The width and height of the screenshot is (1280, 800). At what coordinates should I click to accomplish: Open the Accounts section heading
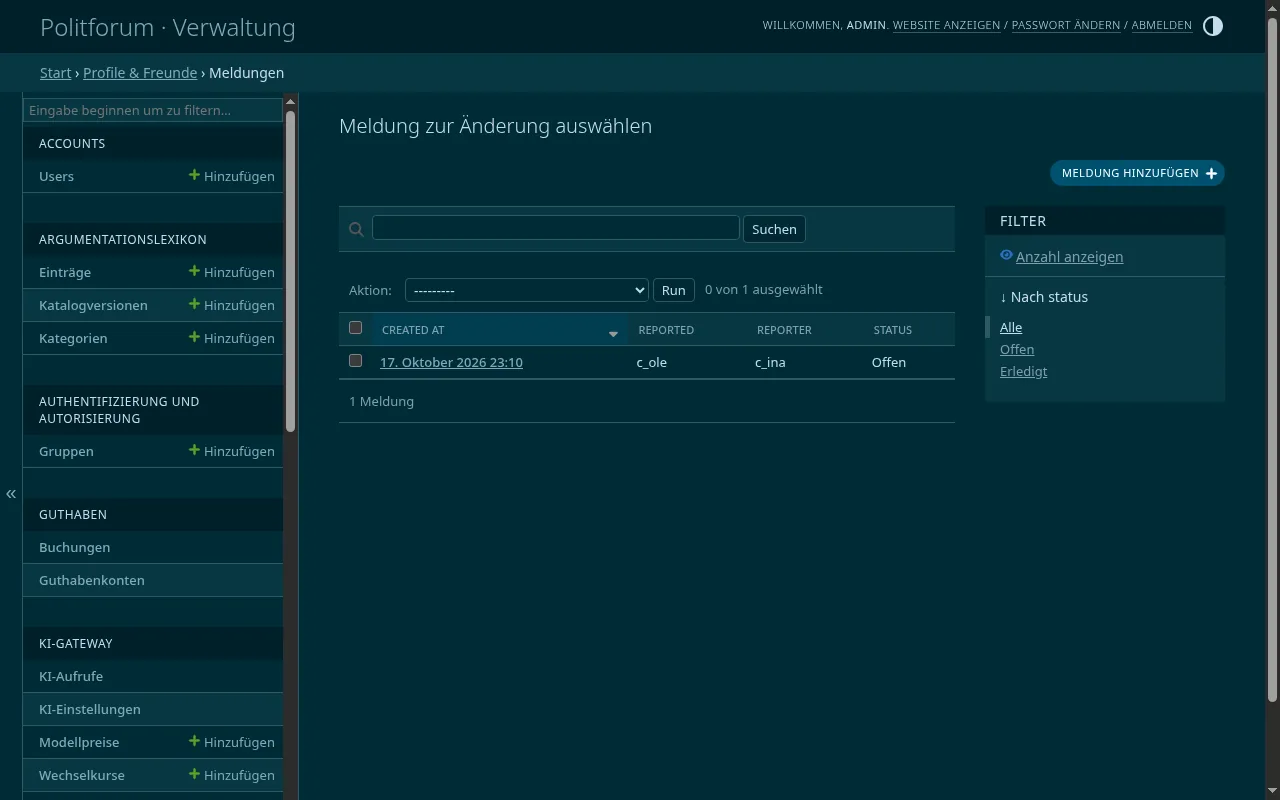[72, 143]
